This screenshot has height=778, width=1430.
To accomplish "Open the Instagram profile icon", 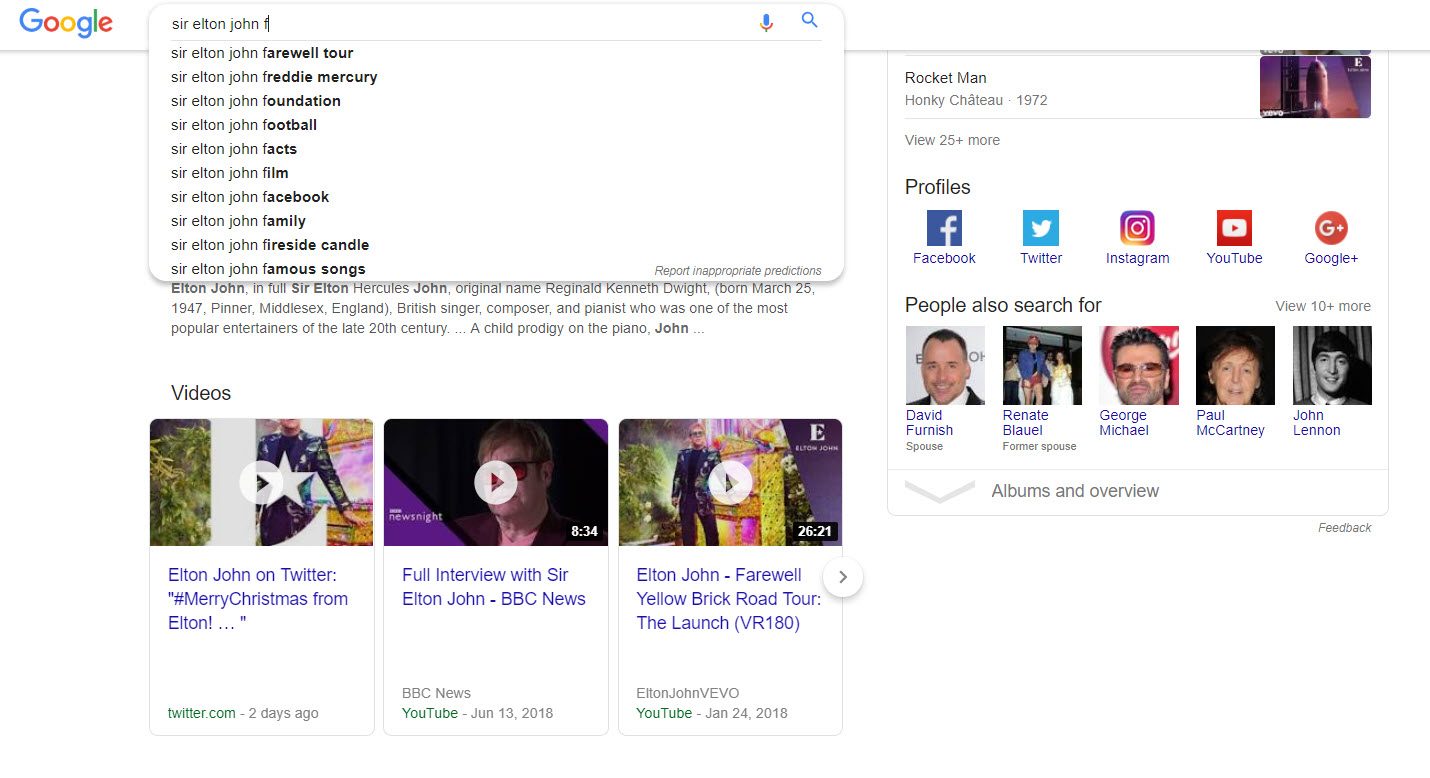I will point(1137,228).
